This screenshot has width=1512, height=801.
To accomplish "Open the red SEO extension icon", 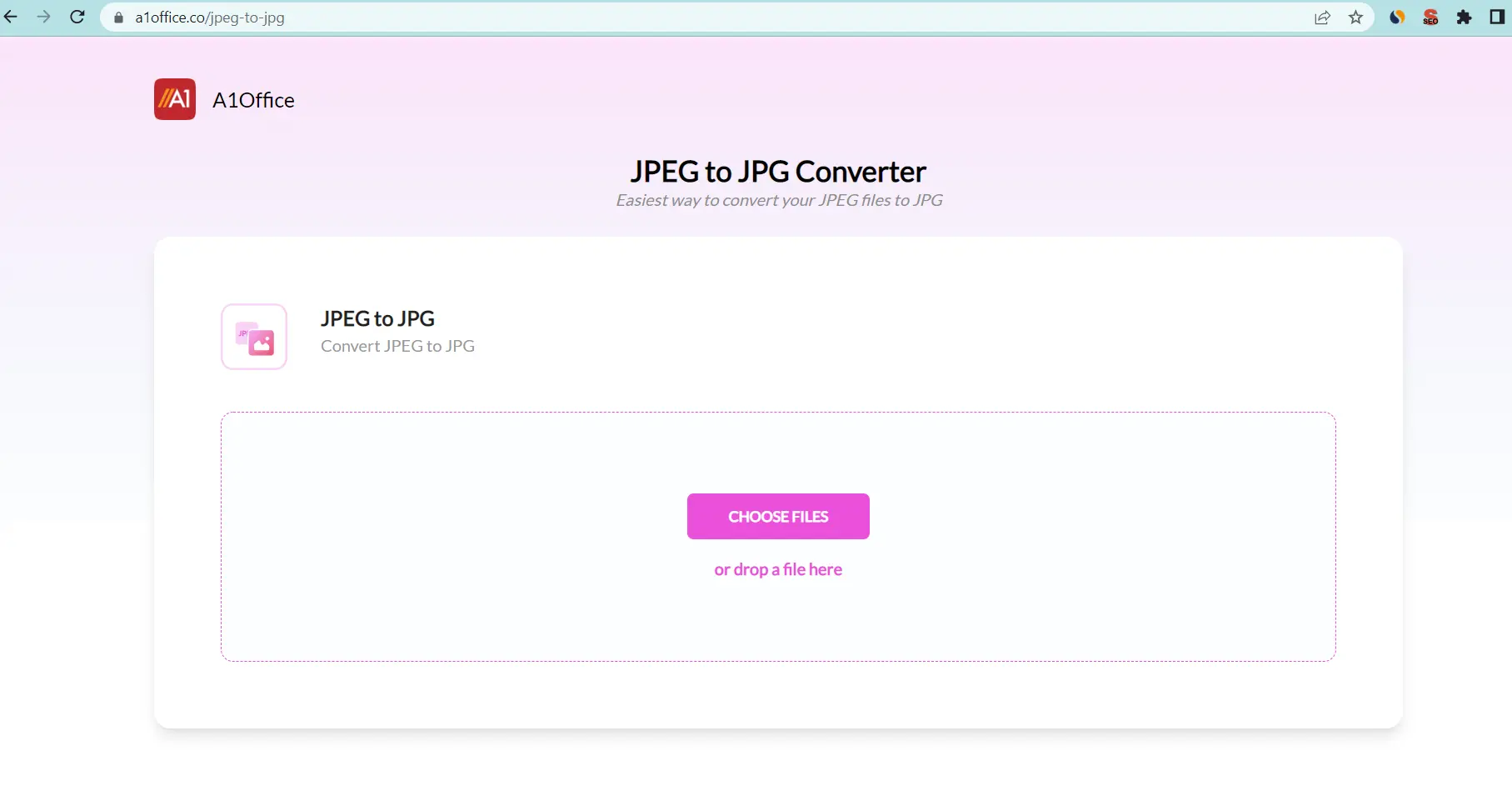I will (x=1430, y=18).
